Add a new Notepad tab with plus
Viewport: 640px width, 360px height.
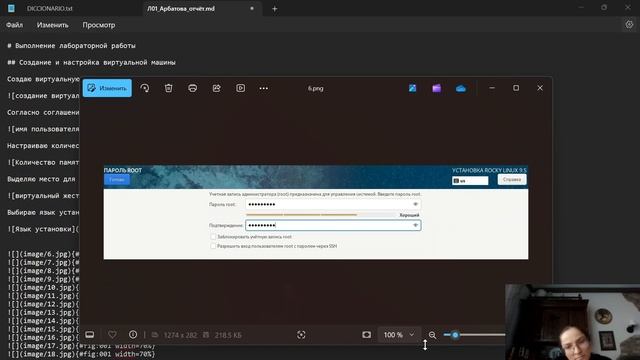[x=275, y=9]
